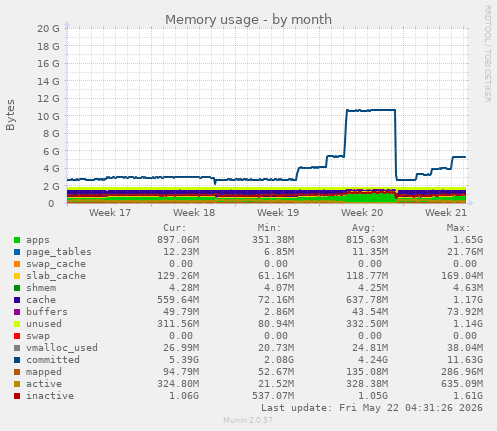Click the unused average value 332.50M
This screenshot has height=431, width=497.
(x=367, y=324)
